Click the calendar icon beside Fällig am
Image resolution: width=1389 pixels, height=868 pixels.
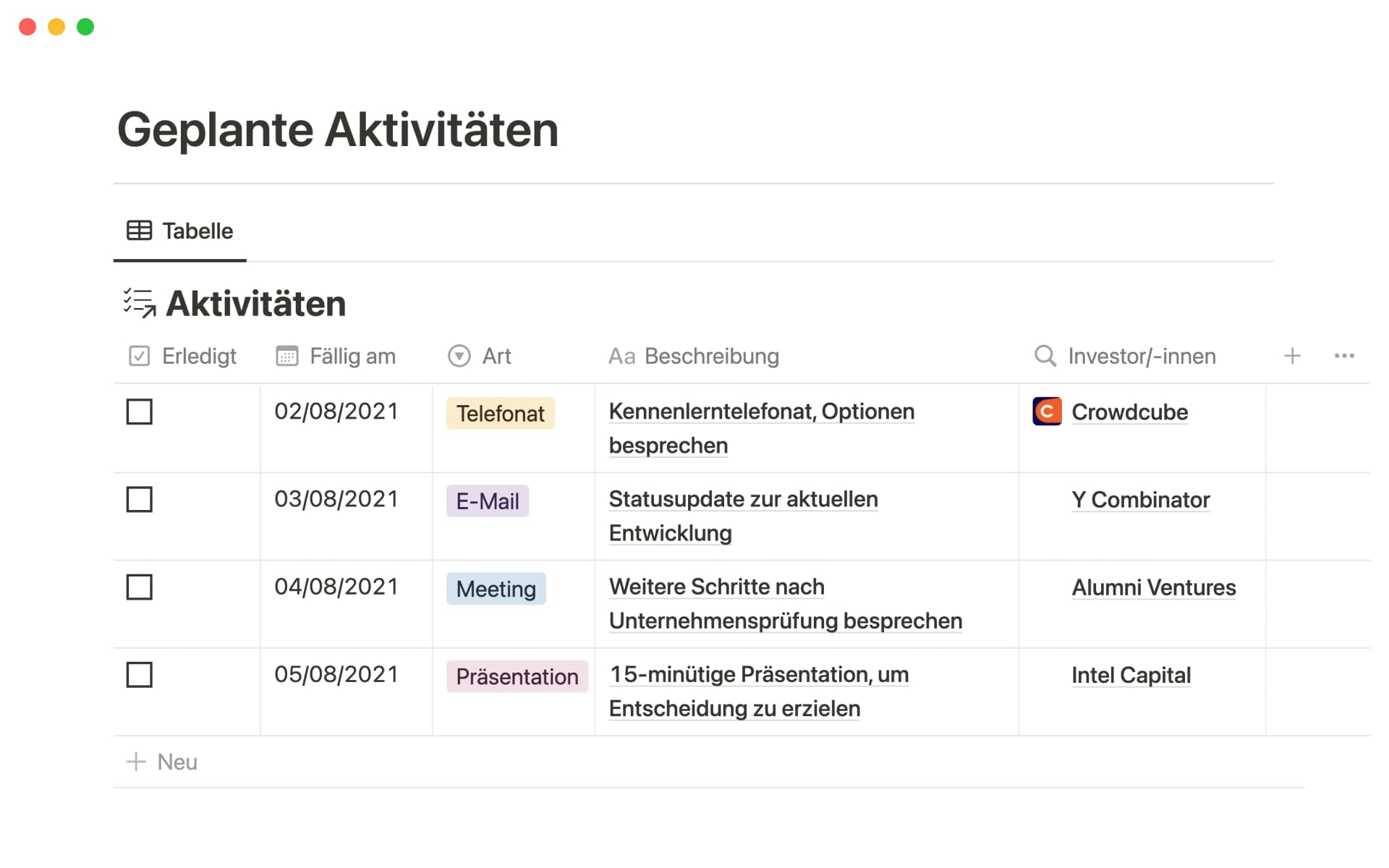point(286,356)
